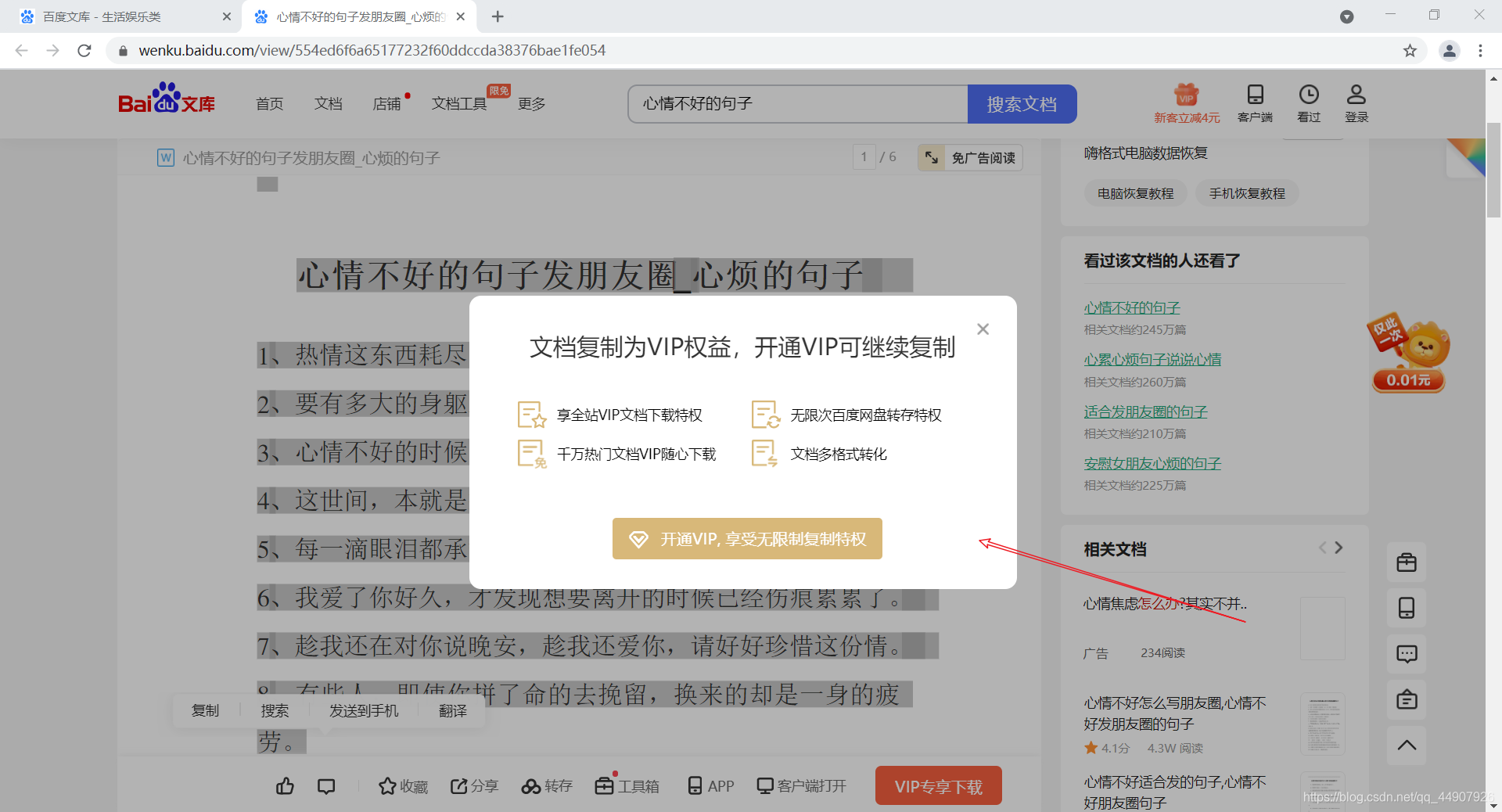
Task: Open the 登录 account icon at top right
Action: (1356, 102)
